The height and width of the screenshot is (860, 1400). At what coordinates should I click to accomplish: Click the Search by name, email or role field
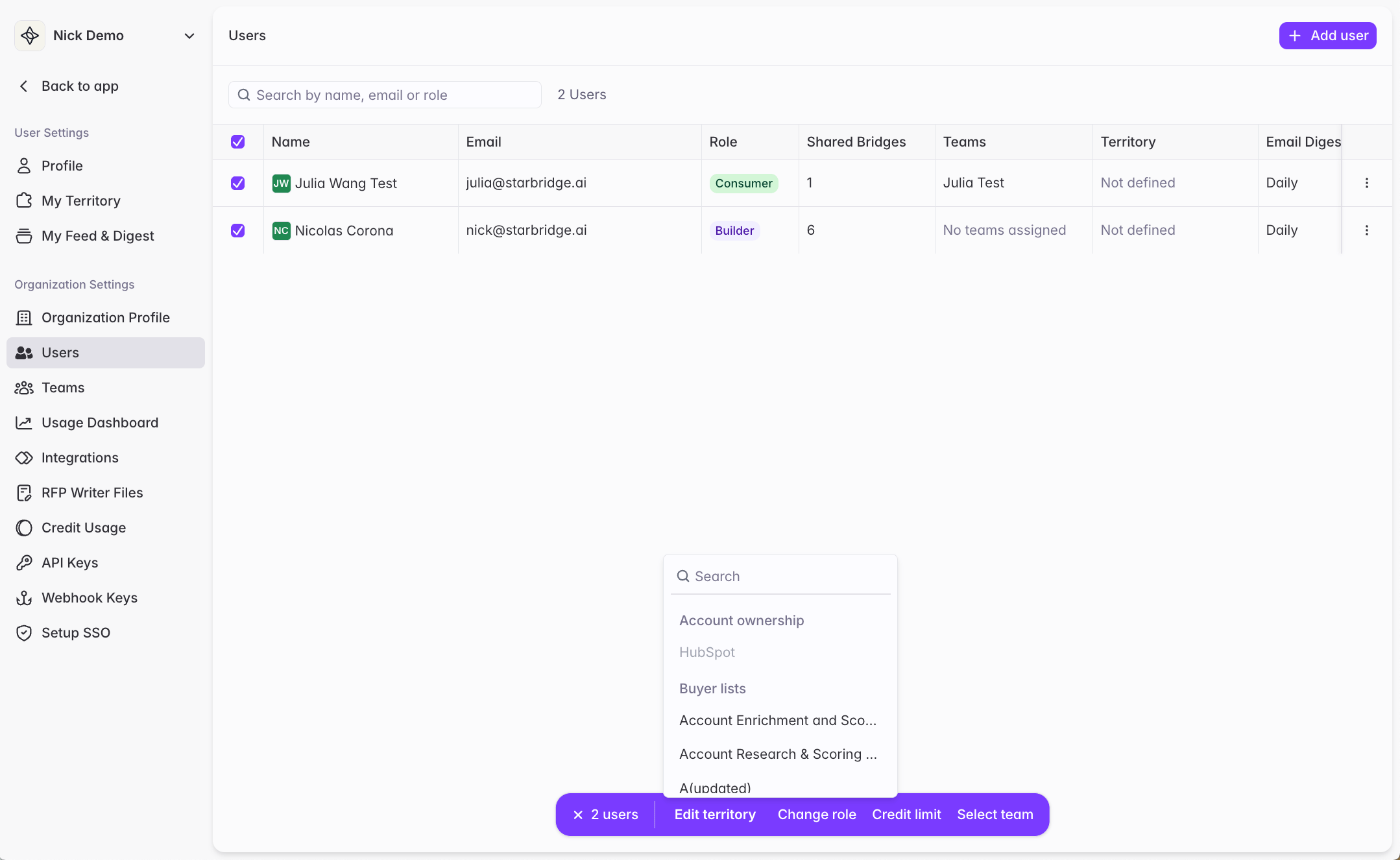(385, 95)
